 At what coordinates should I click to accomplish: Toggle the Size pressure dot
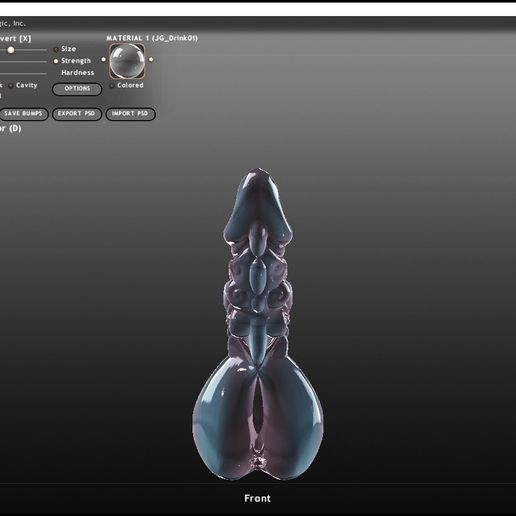(56, 49)
